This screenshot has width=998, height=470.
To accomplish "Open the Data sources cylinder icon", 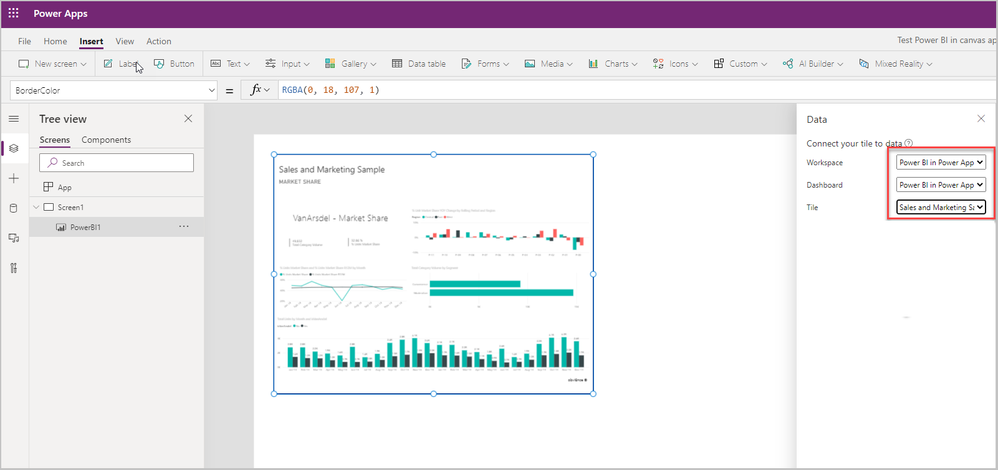I will 13,208.
